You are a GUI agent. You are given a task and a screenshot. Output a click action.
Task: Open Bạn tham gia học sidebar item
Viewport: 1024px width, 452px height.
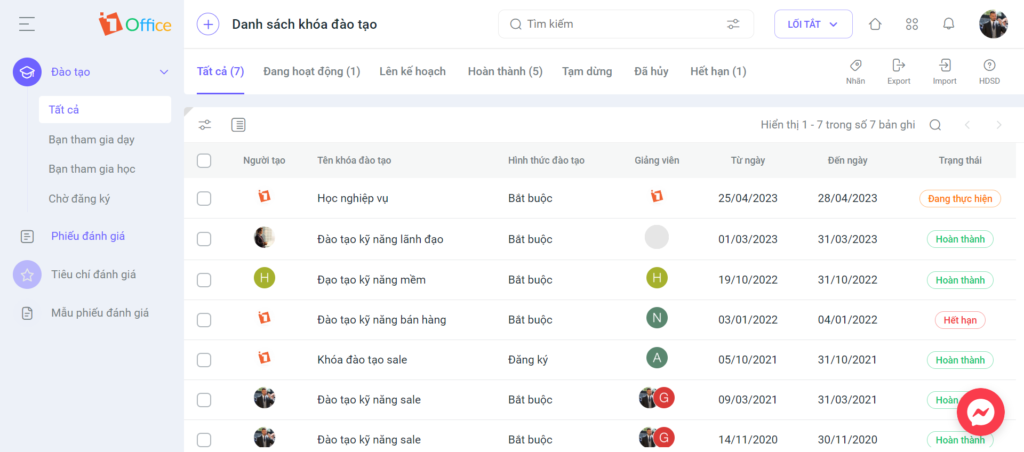coord(91,169)
